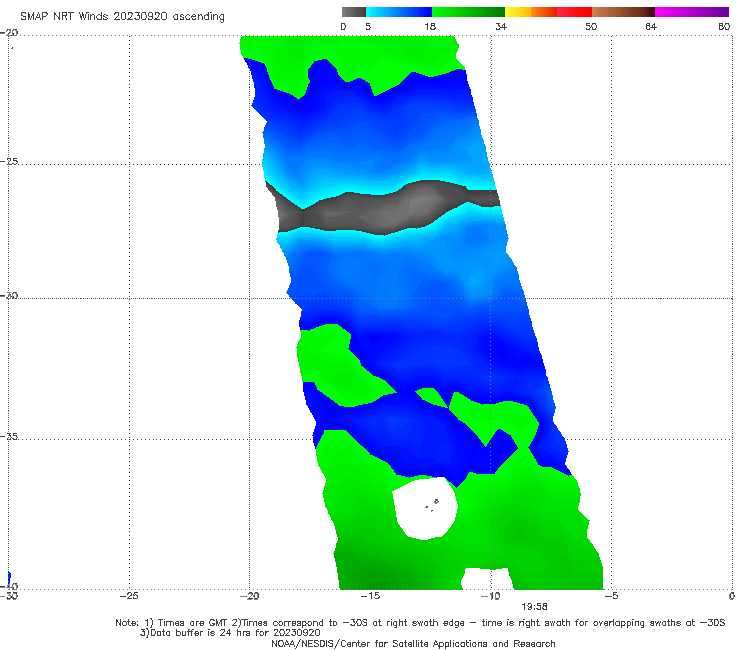Select the green 18–34 segment of the color bar

coord(468,12)
